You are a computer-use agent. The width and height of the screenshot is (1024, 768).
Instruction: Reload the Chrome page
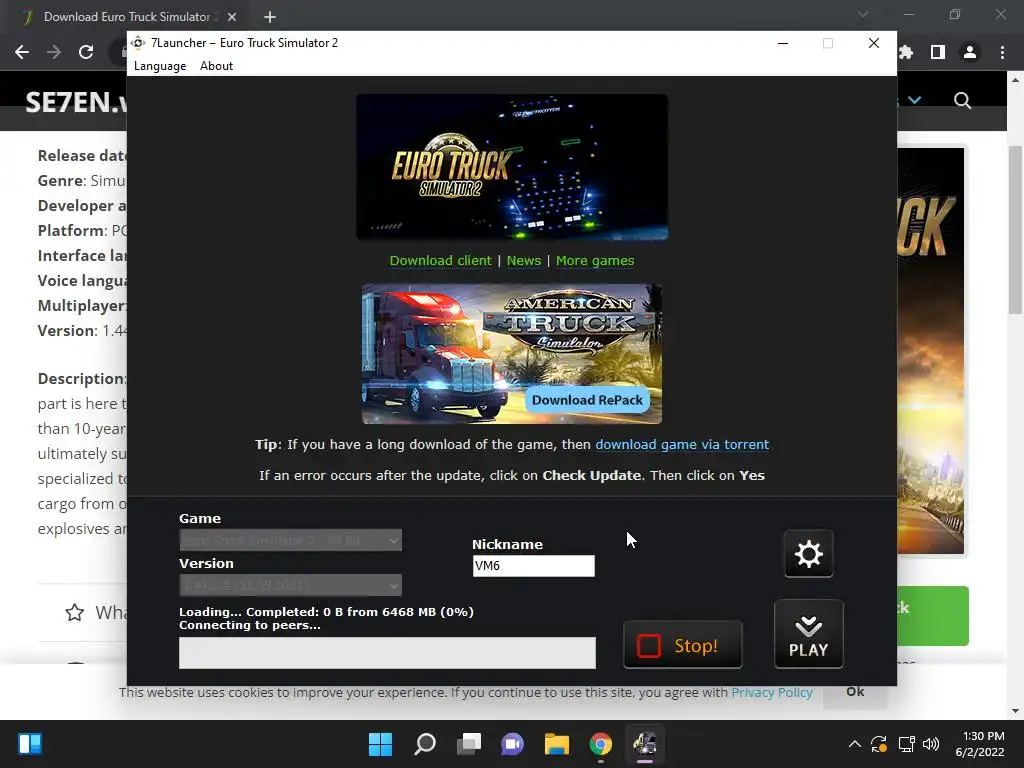tap(86, 52)
